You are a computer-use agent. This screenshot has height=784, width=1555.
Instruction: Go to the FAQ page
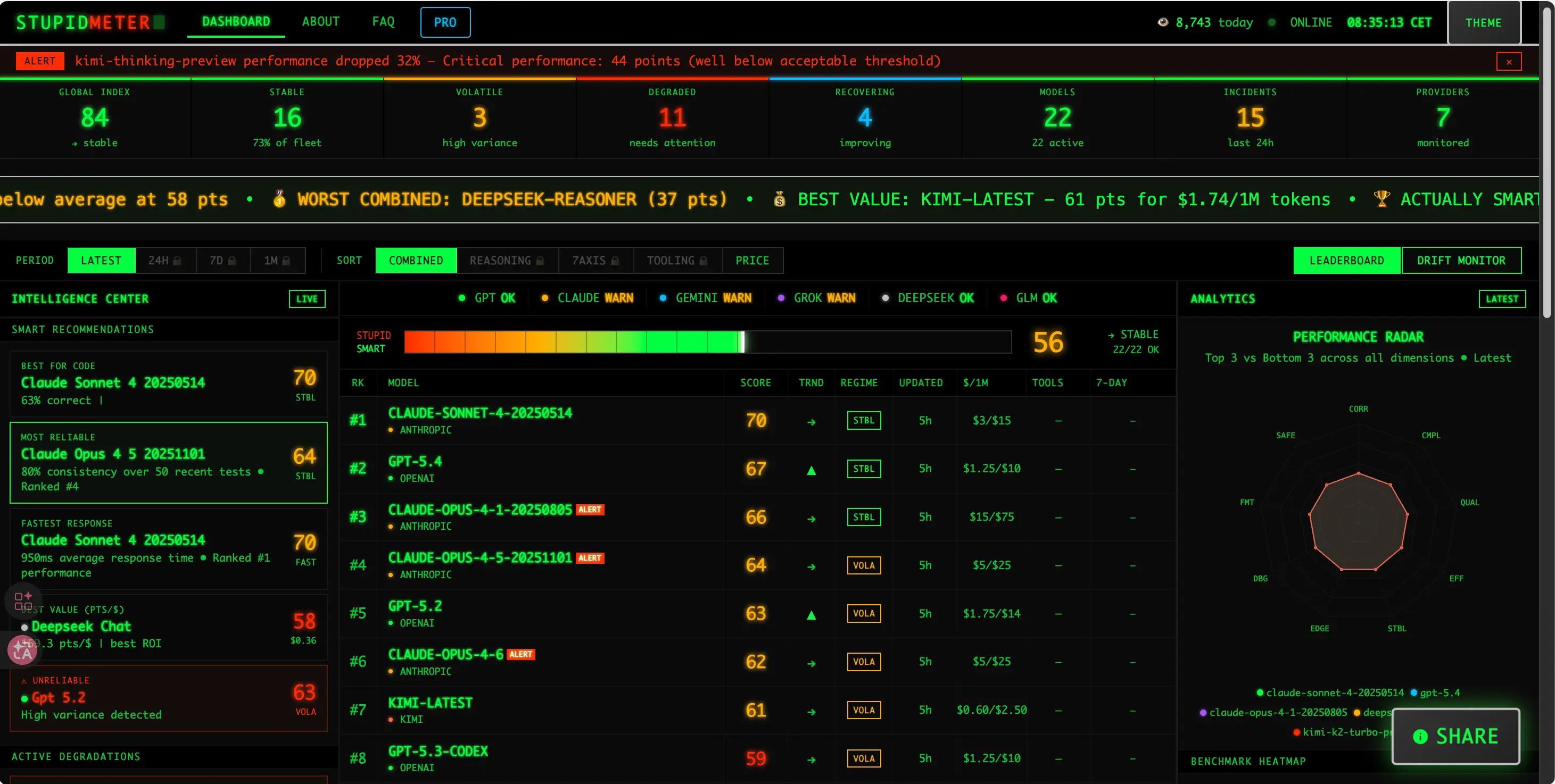(x=383, y=22)
